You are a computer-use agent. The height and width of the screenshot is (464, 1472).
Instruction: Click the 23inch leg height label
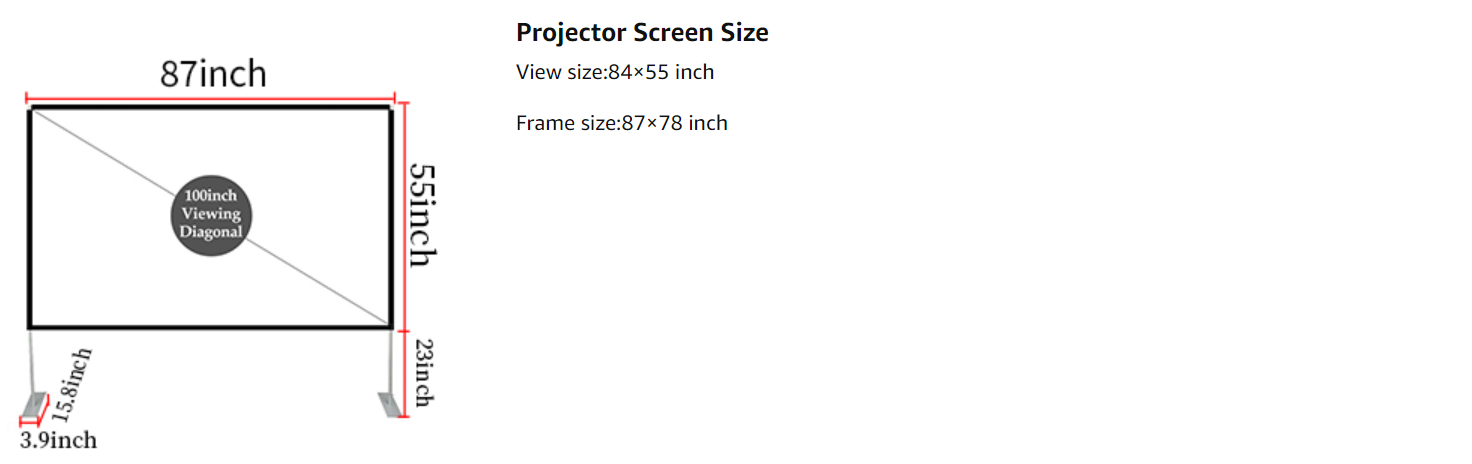coord(423,372)
